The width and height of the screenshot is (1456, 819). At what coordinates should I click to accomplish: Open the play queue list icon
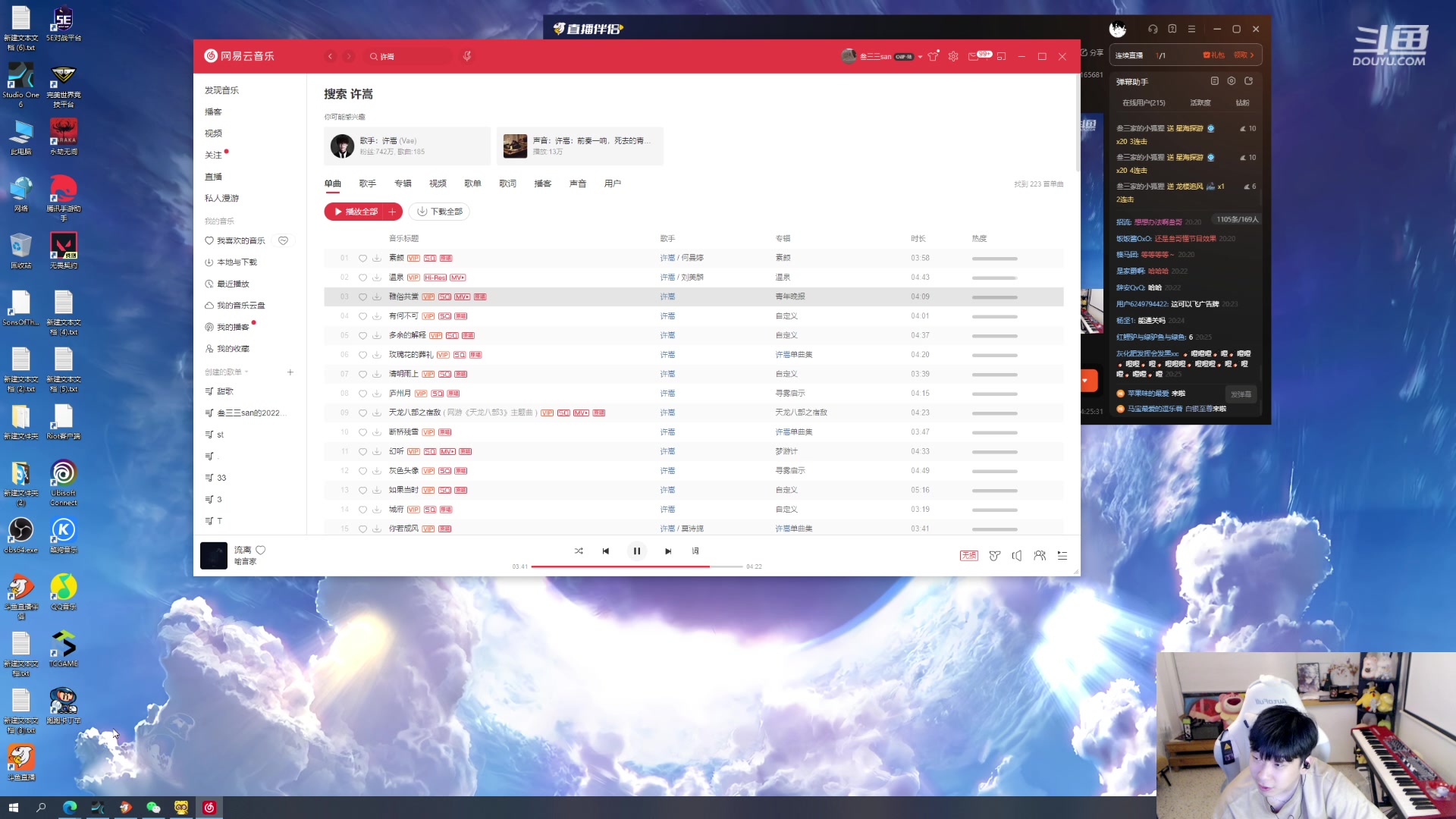(1062, 556)
